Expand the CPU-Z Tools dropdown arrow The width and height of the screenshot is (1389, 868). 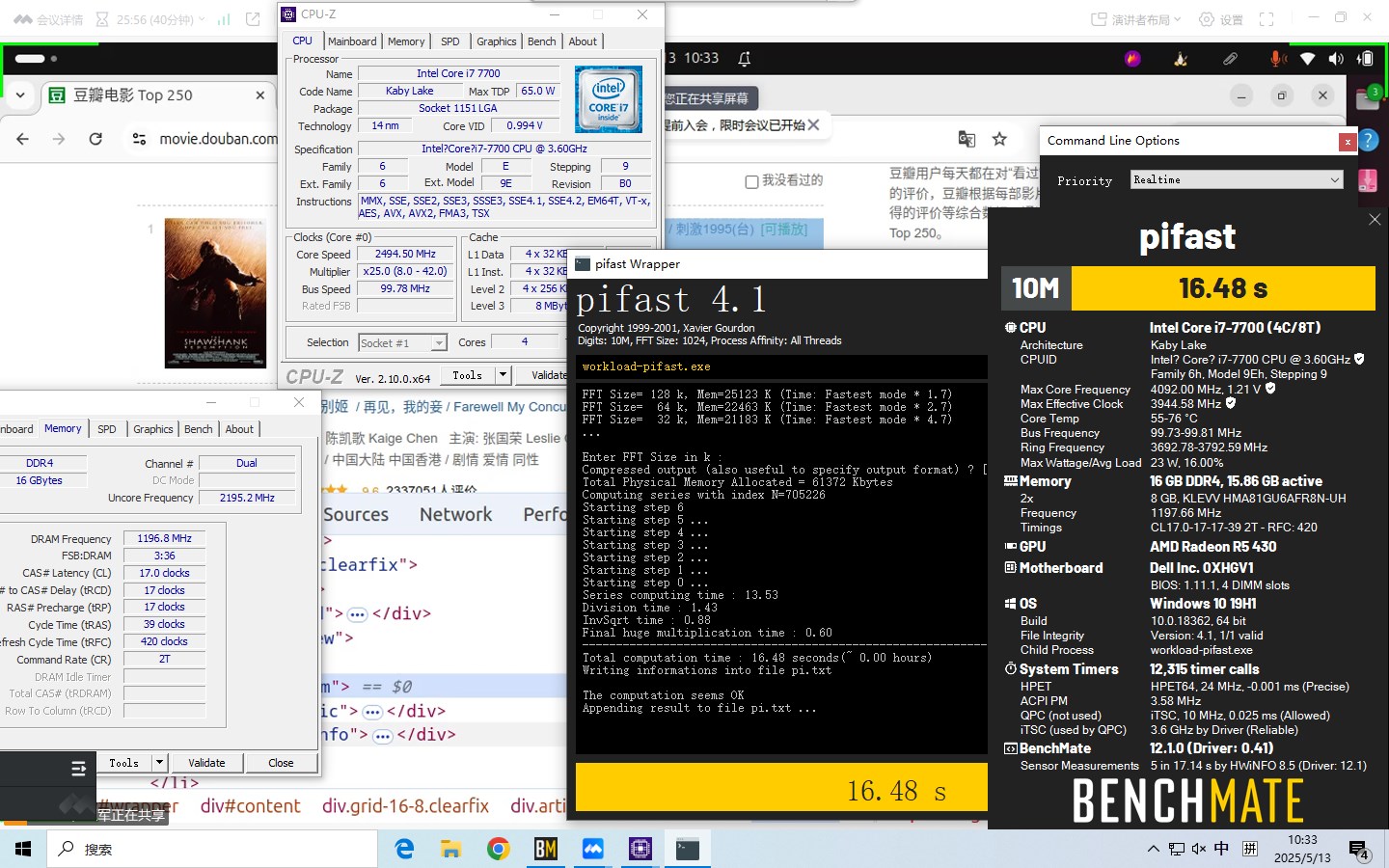point(503,375)
